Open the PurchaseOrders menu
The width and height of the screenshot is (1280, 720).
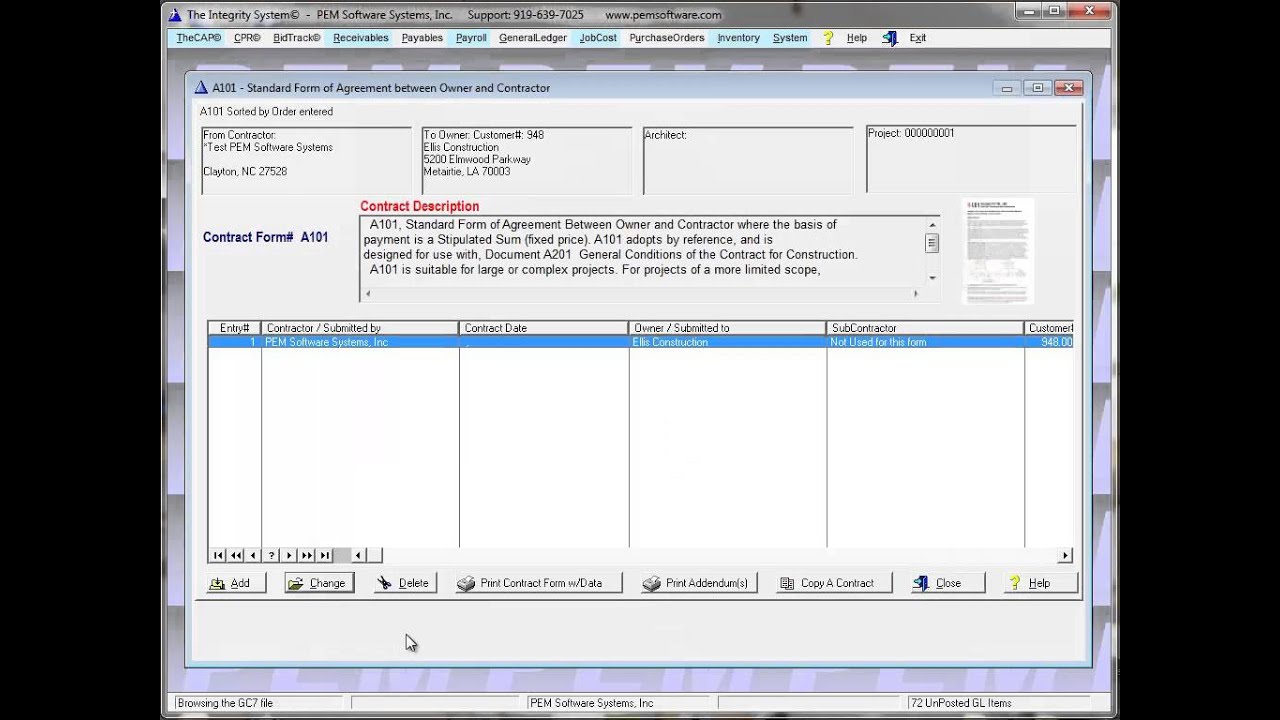(x=667, y=38)
